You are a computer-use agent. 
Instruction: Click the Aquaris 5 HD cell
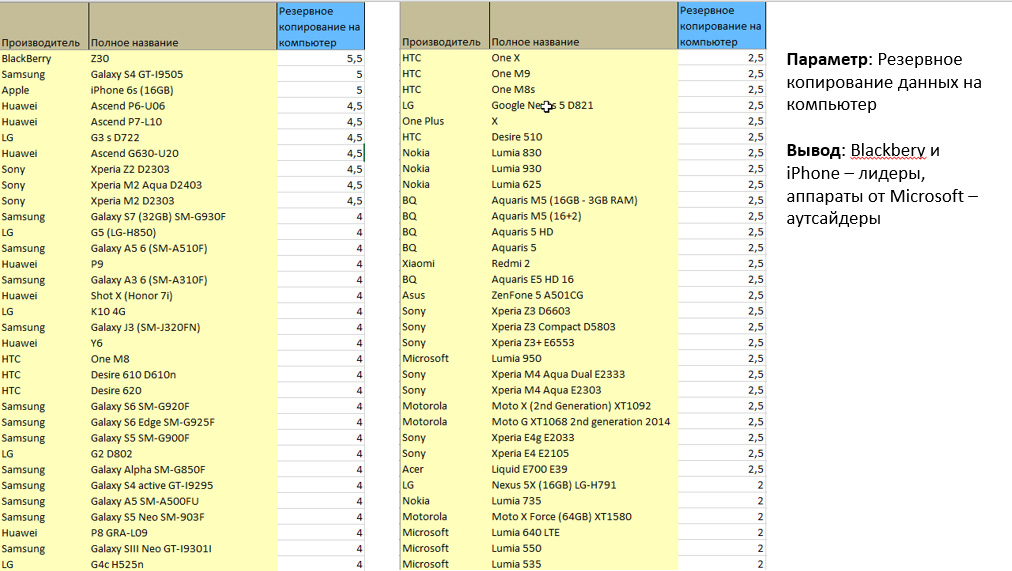point(584,232)
